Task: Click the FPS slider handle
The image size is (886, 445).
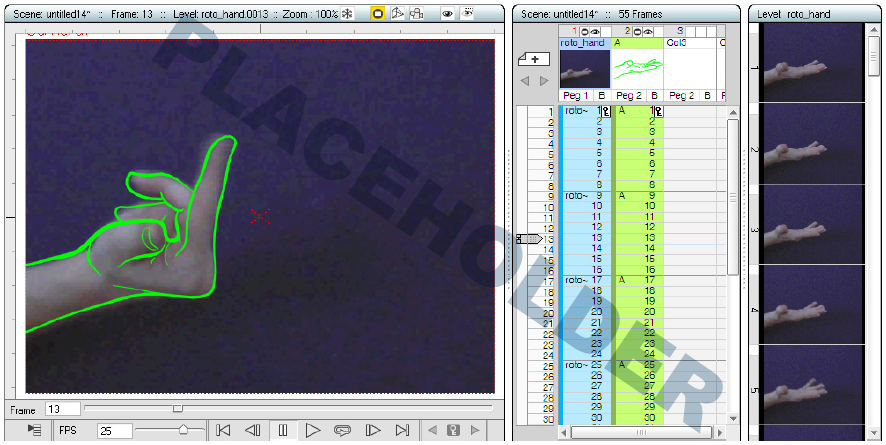Action: [x=183, y=430]
